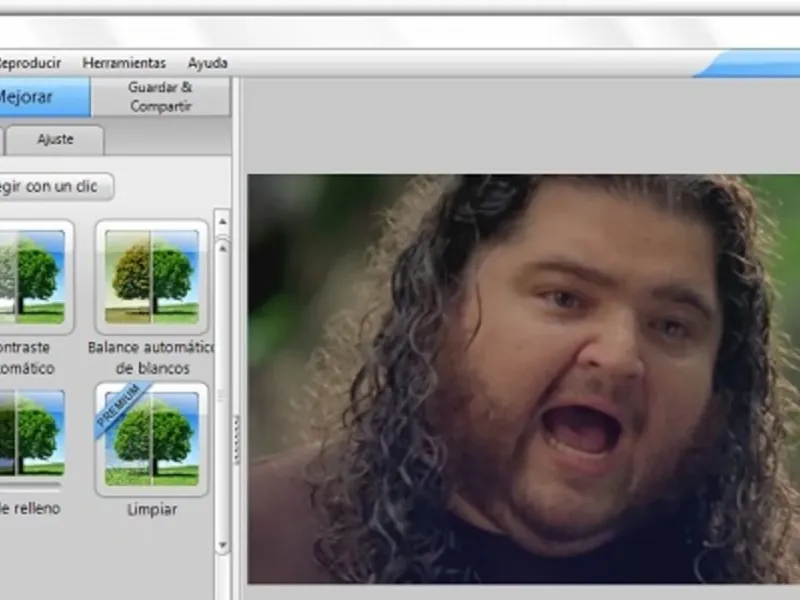Image resolution: width=800 pixels, height=600 pixels.
Task: Open the Reproducir menu
Action: [30, 63]
